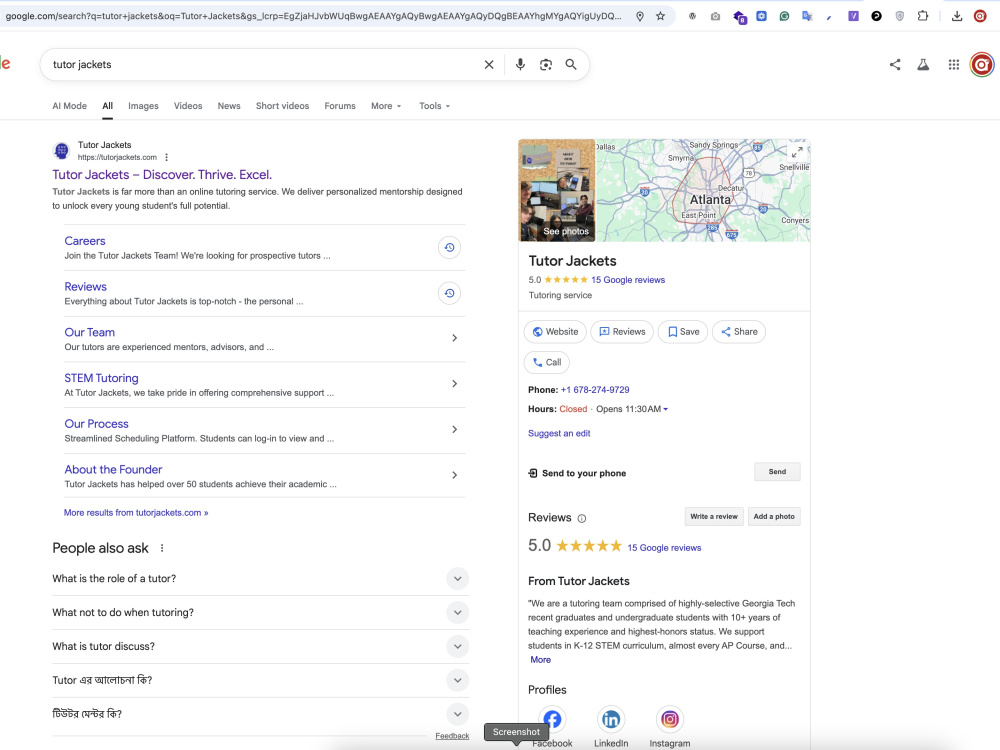
Task: Switch to Videos tab
Action: (188, 106)
